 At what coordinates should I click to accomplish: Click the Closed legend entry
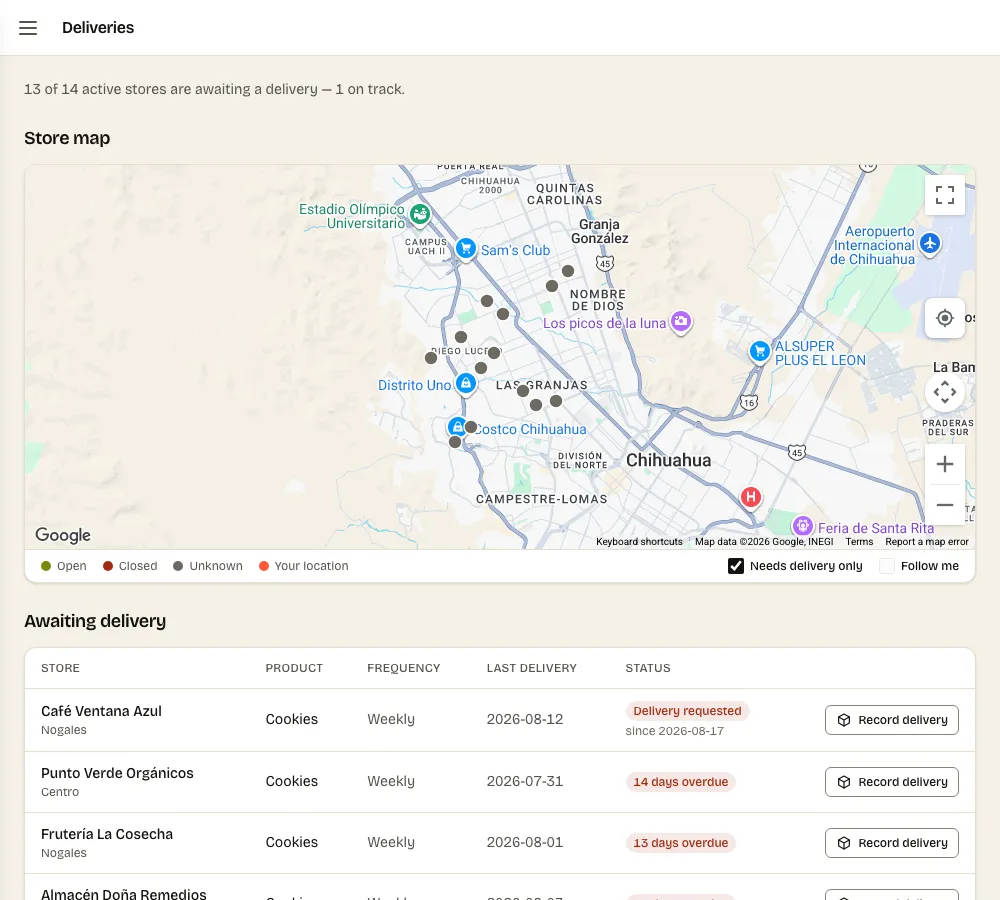(x=130, y=566)
